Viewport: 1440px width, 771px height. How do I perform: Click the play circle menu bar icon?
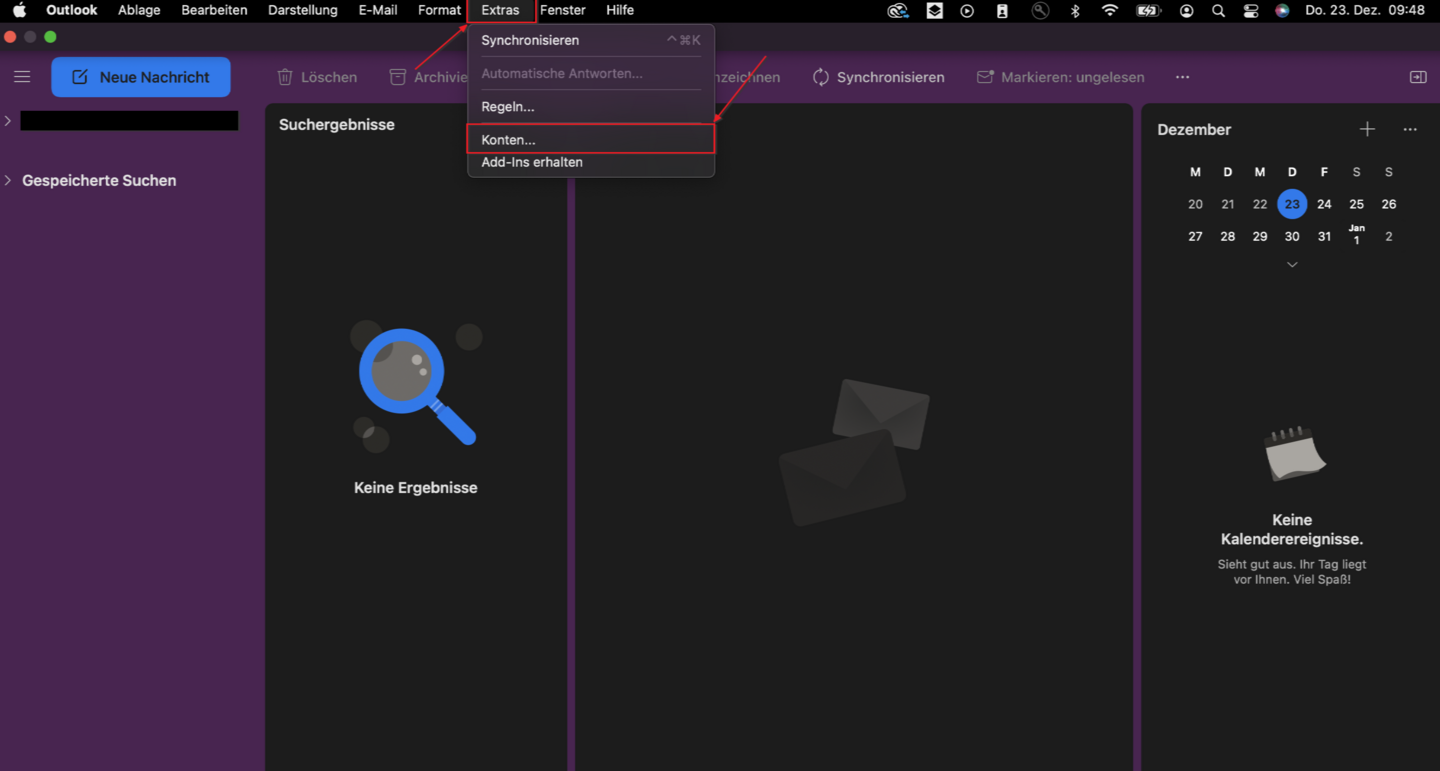(967, 10)
